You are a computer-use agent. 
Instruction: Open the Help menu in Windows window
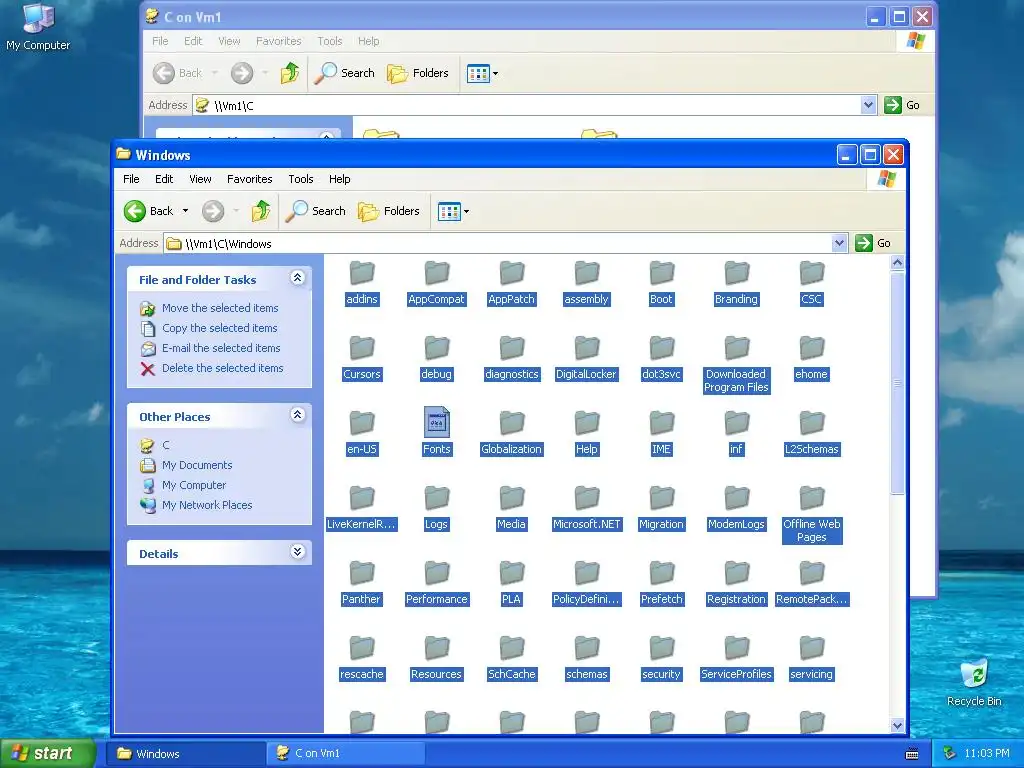tap(340, 179)
